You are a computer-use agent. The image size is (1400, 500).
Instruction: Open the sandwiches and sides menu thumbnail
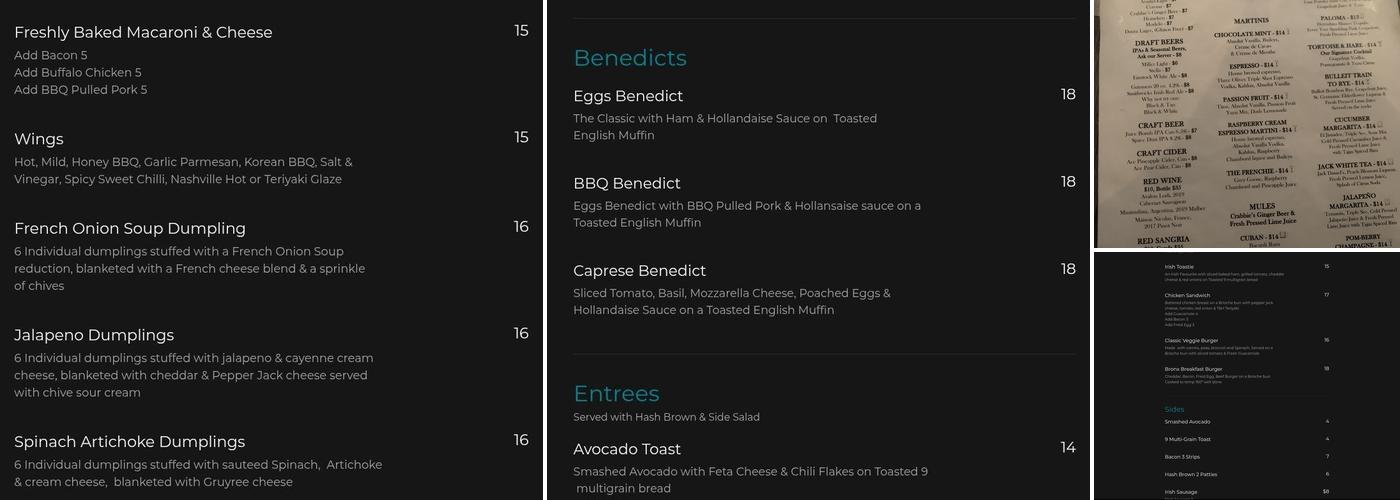click(x=1247, y=375)
